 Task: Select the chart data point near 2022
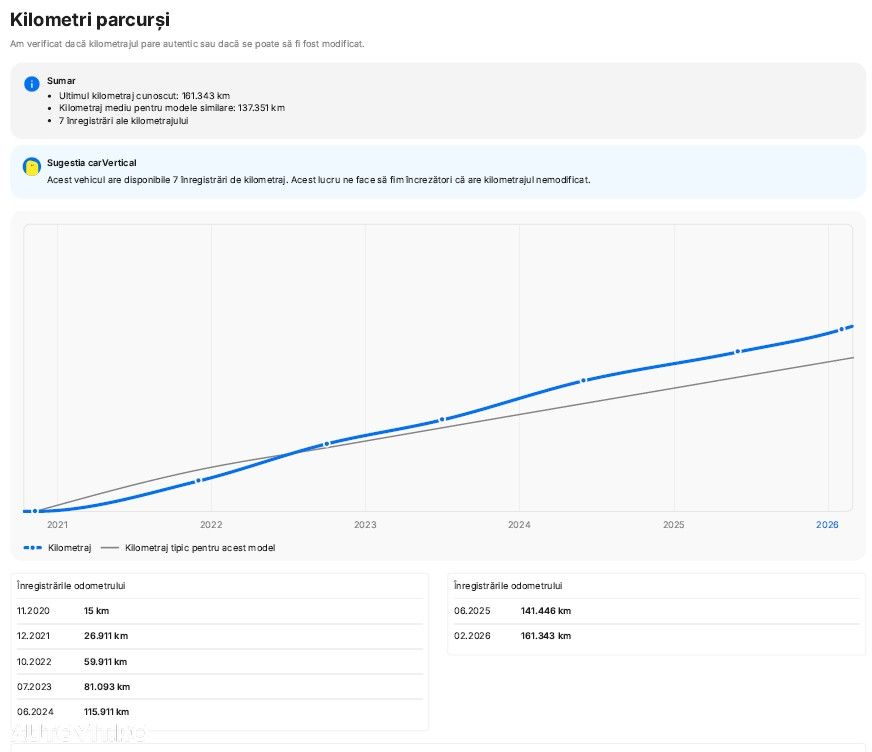[x=199, y=480]
